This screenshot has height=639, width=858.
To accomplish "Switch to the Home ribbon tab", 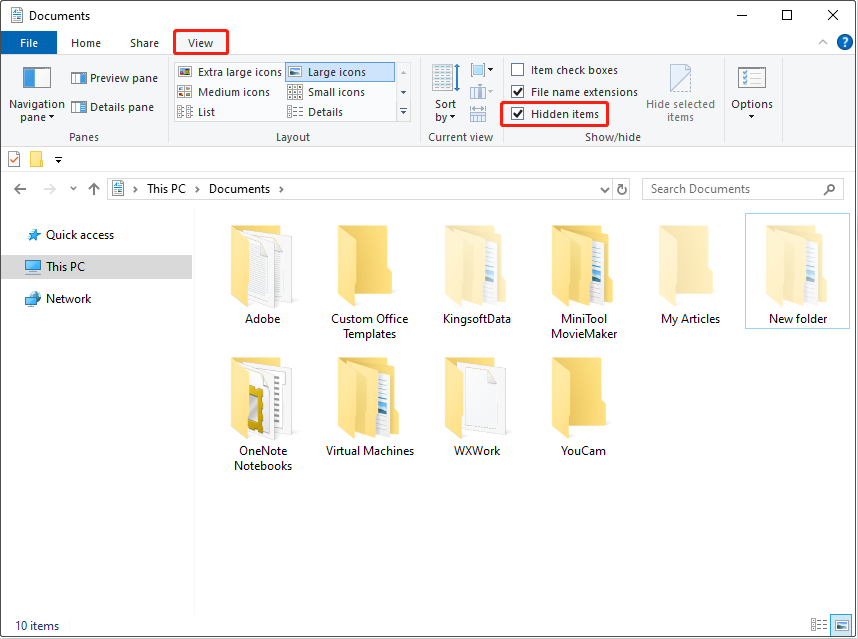I will 86,43.
